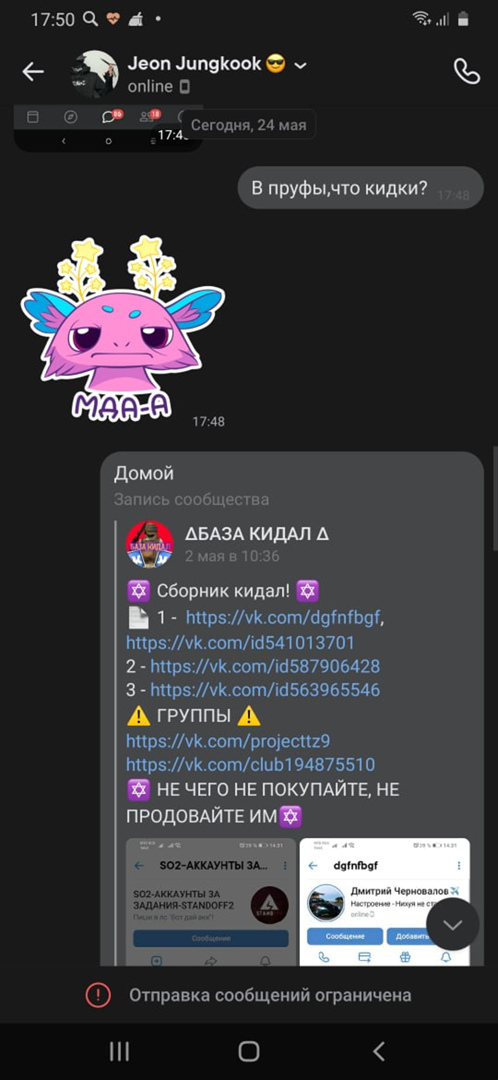Open the link vk.com/id541013701

[x=240, y=643]
